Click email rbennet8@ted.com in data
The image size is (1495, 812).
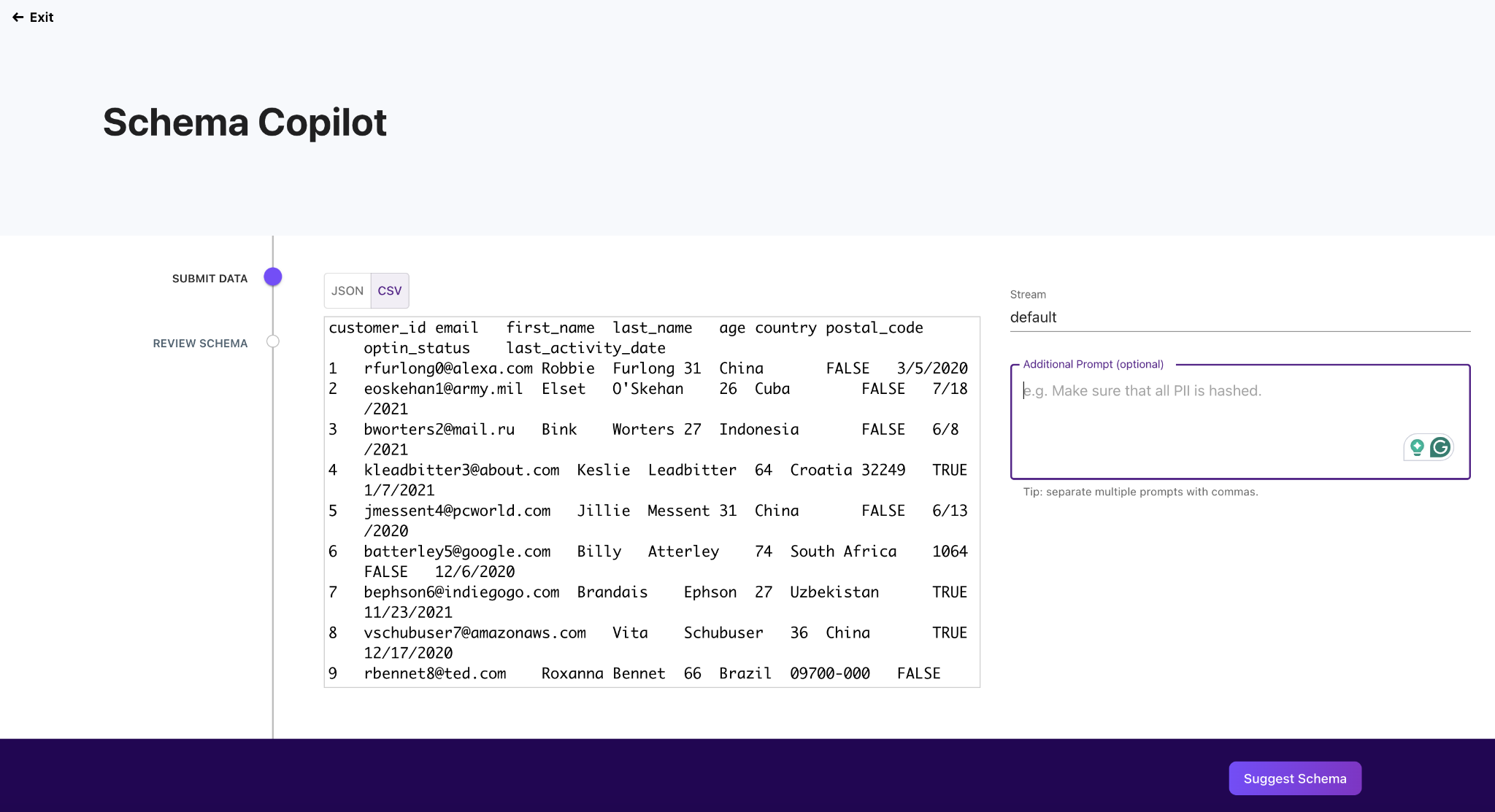[x=435, y=675]
